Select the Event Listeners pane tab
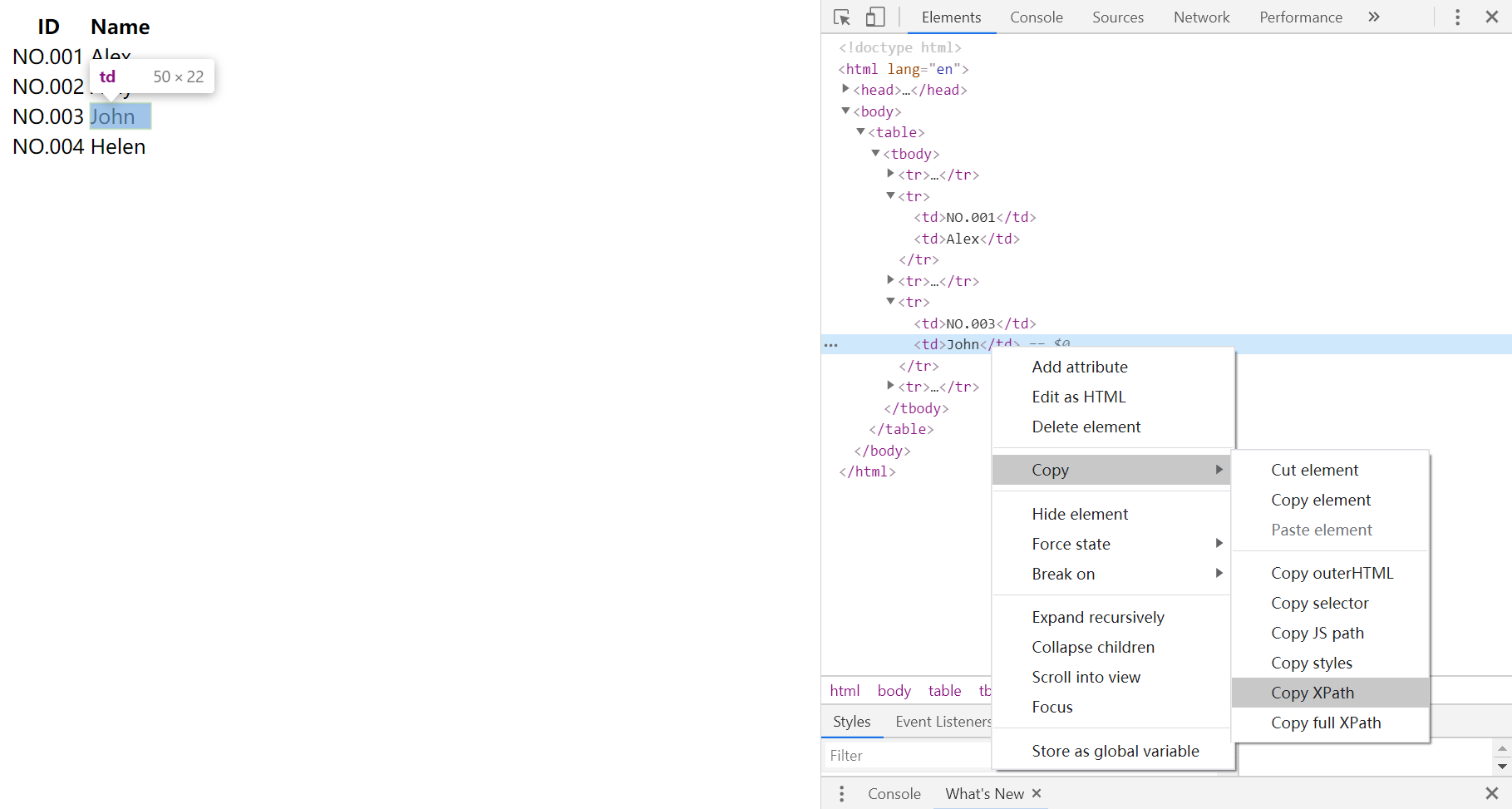The height and width of the screenshot is (809, 1512). coord(943,722)
